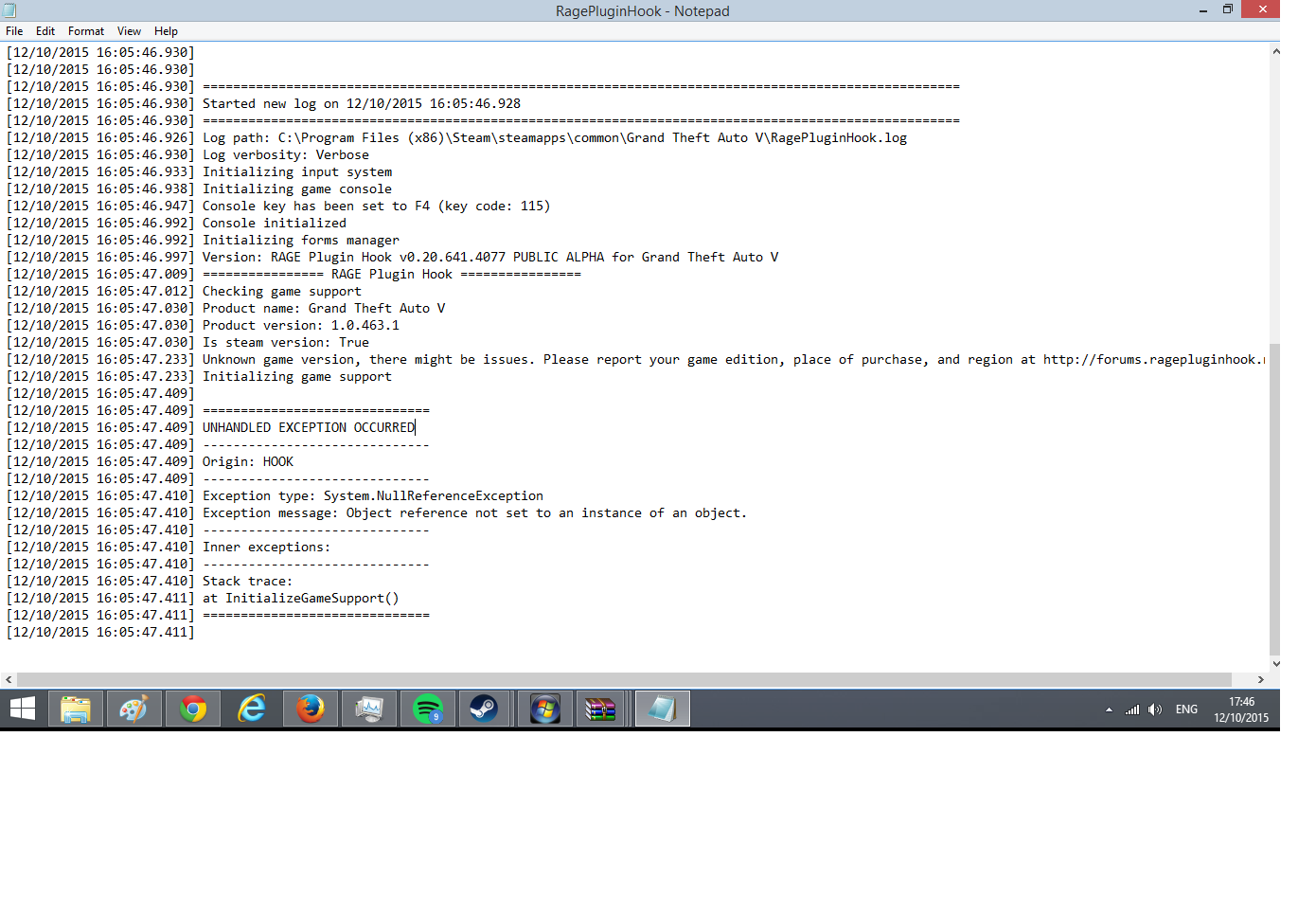Click the 'at InitializeGameSupport()' line

click(301, 599)
